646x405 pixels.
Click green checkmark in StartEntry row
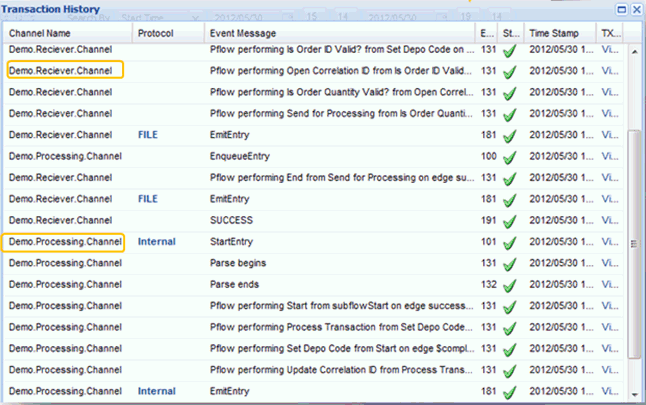510,243
